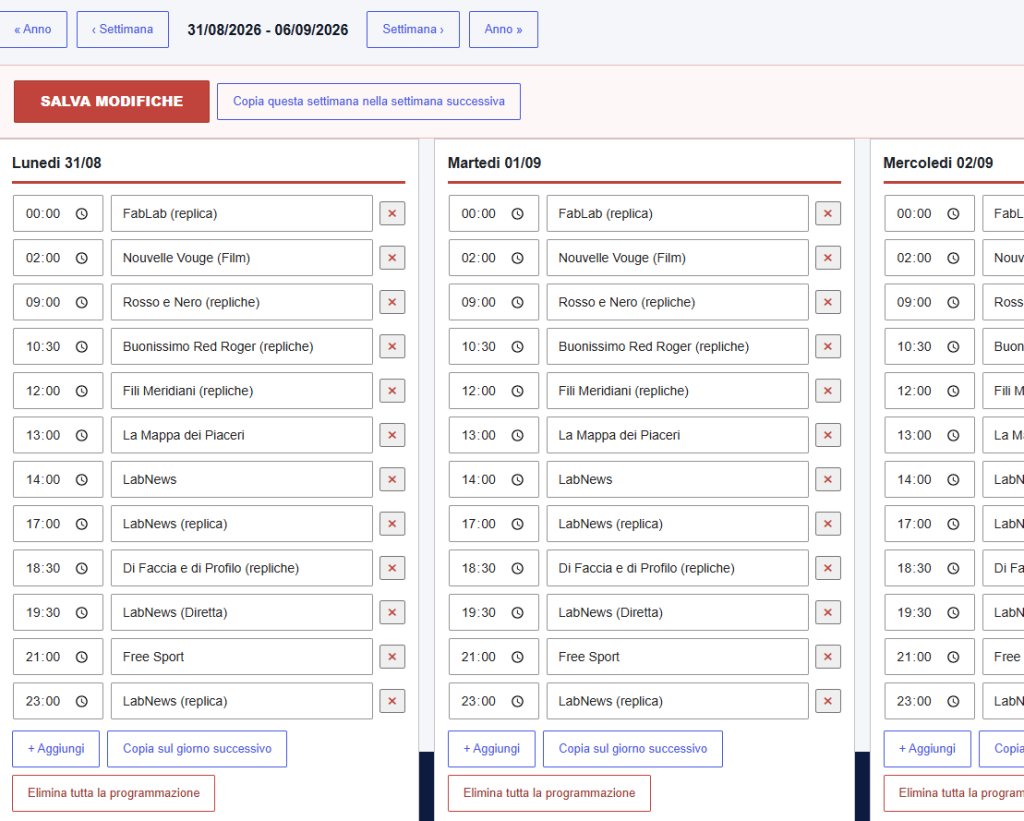This screenshot has height=821, width=1024.
Task: Delete all programming for Monday 31/08
Action: click(x=114, y=793)
